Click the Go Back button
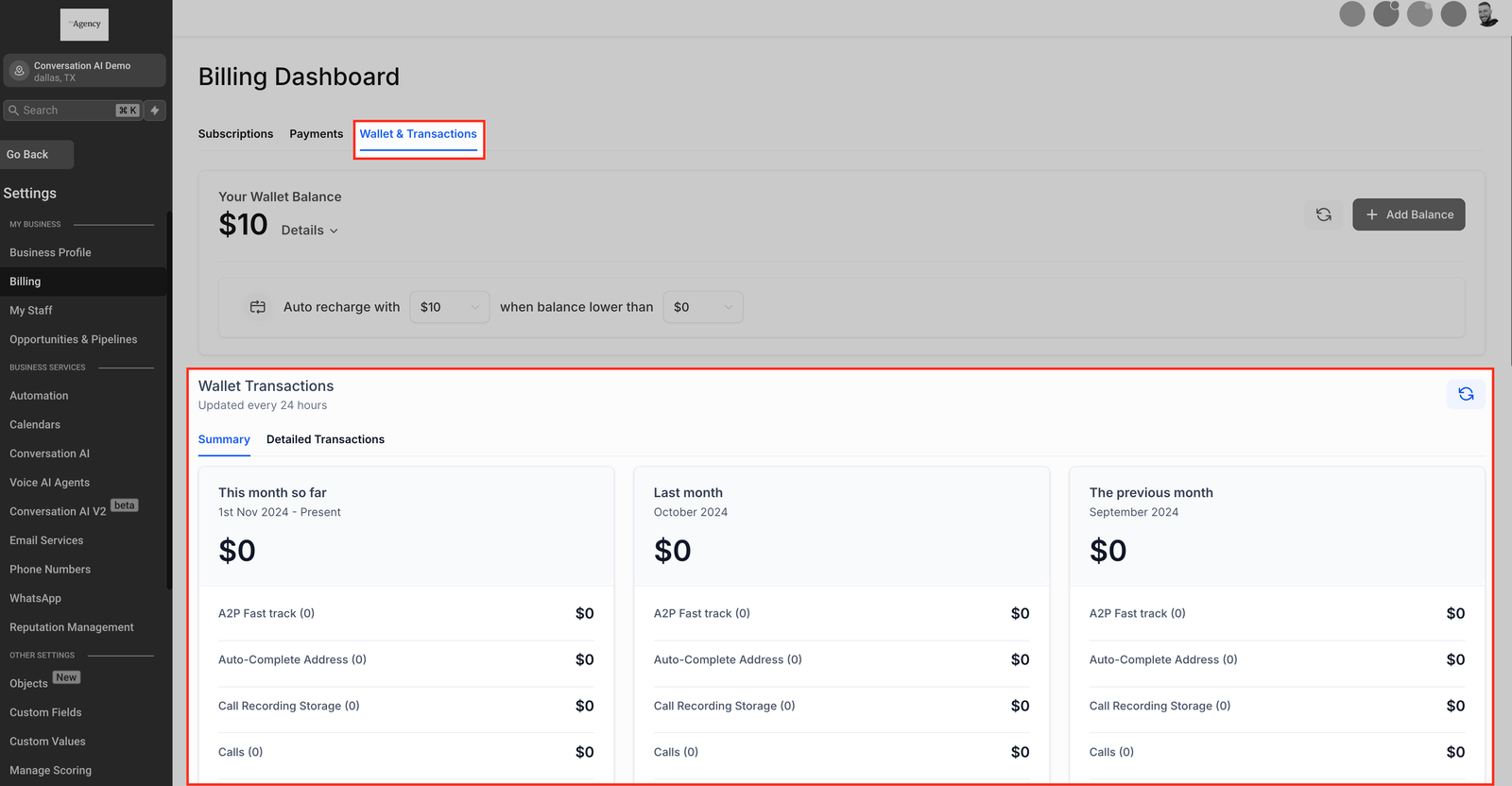The width and height of the screenshot is (1512, 786). 37,155
